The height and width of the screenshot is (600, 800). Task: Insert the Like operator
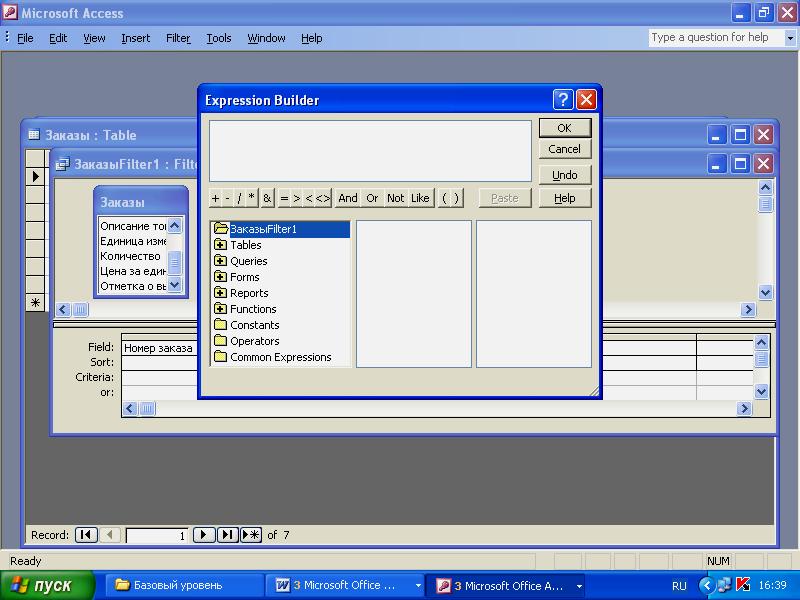click(420, 198)
